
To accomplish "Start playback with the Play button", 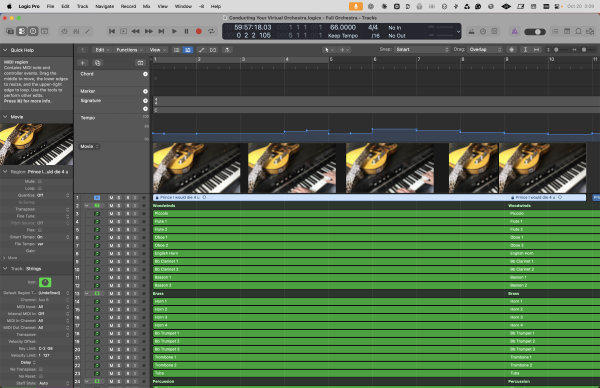I will 174,31.
